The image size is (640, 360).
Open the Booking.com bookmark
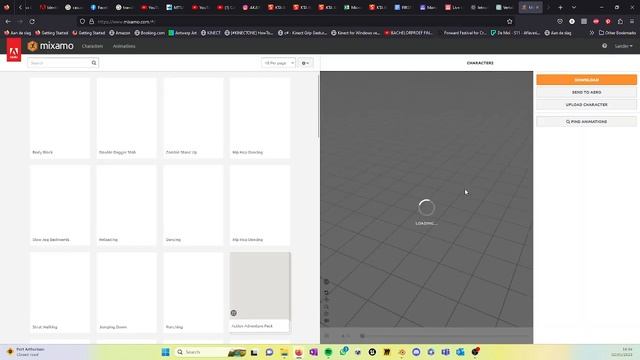(x=149, y=33)
